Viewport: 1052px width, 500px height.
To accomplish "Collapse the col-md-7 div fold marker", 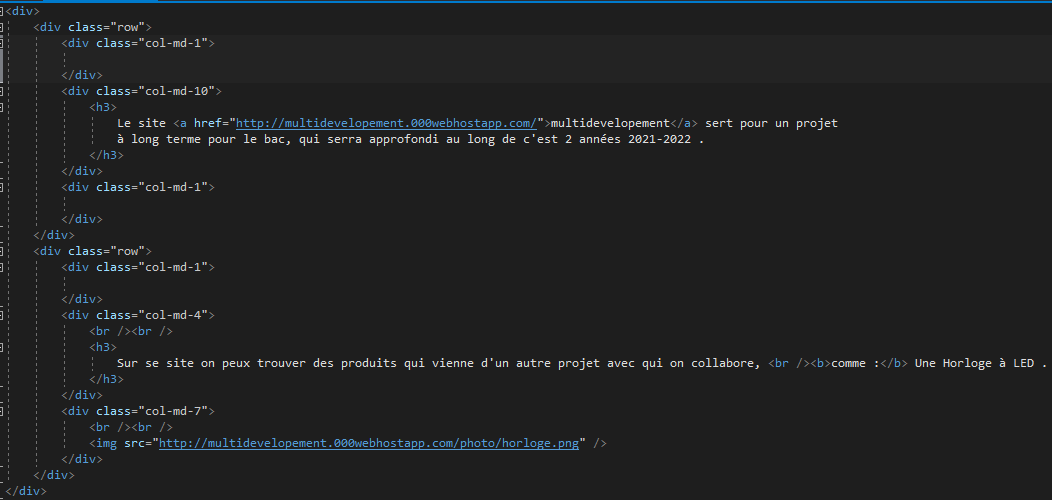I will click(1, 411).
